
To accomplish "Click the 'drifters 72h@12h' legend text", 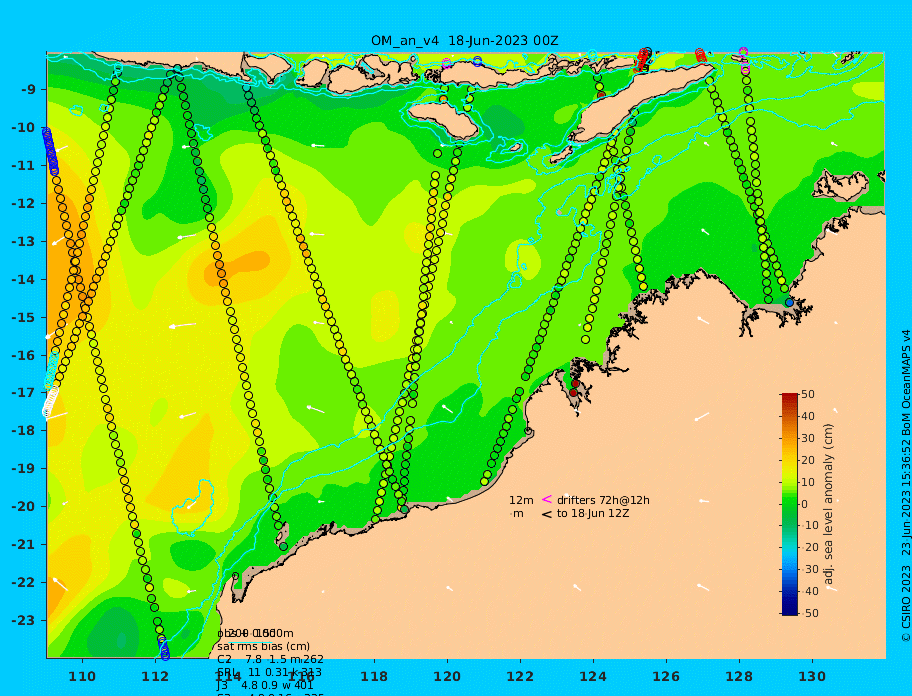I will (603, 500).
